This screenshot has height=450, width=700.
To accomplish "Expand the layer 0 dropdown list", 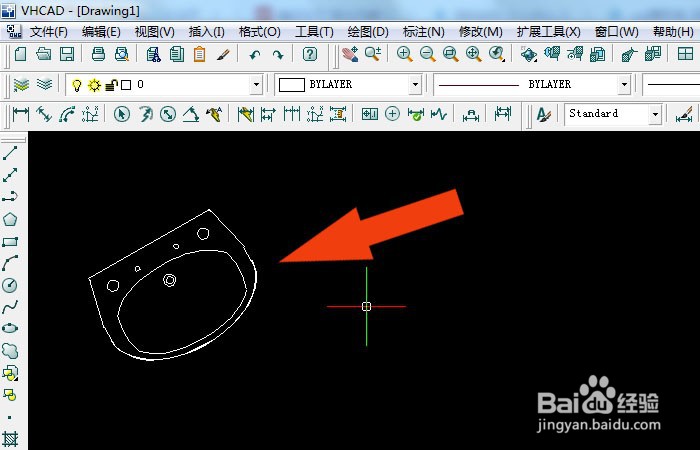I will click(256, 84).
